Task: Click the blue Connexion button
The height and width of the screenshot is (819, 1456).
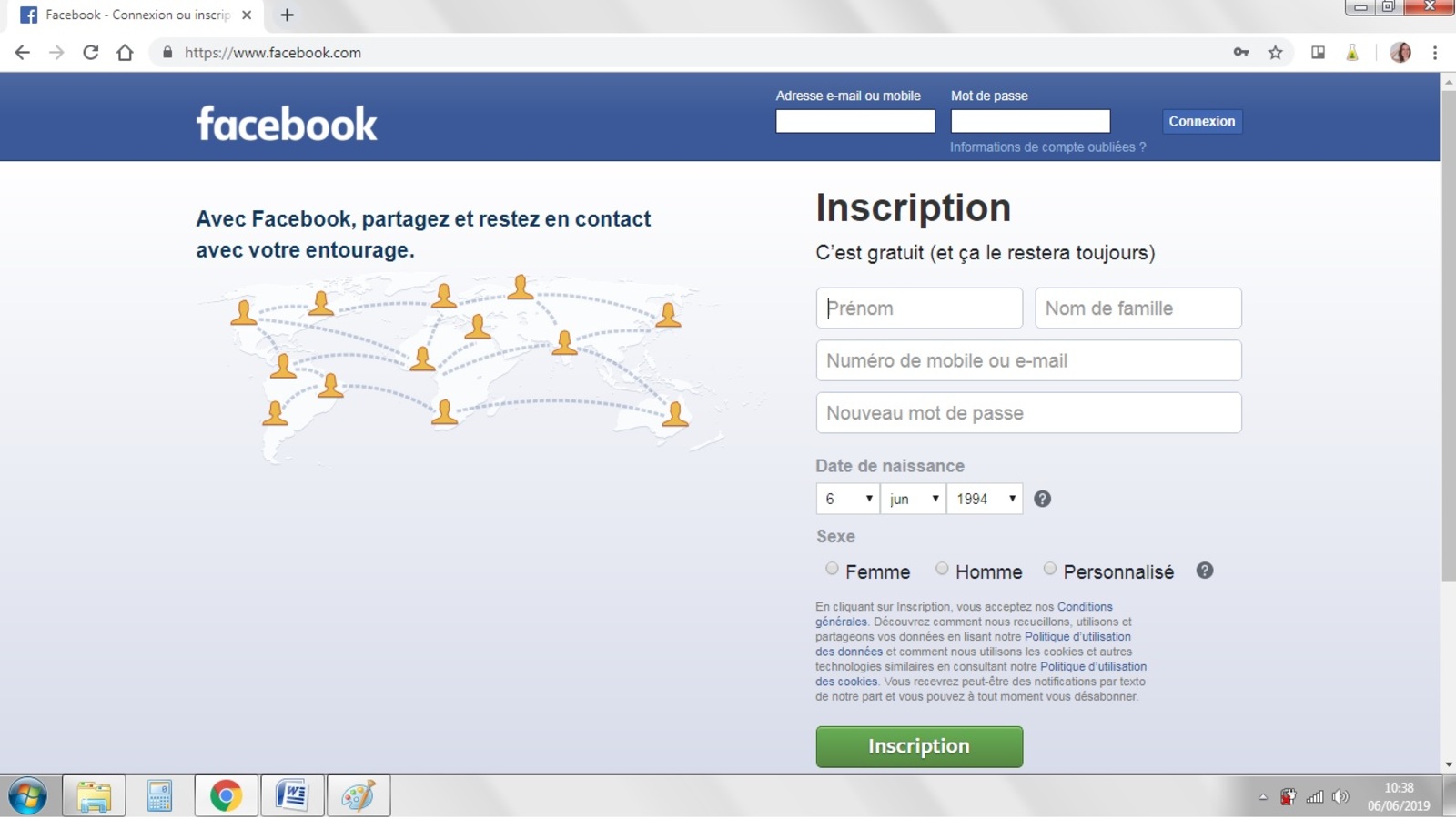Action: [1202, 121]
